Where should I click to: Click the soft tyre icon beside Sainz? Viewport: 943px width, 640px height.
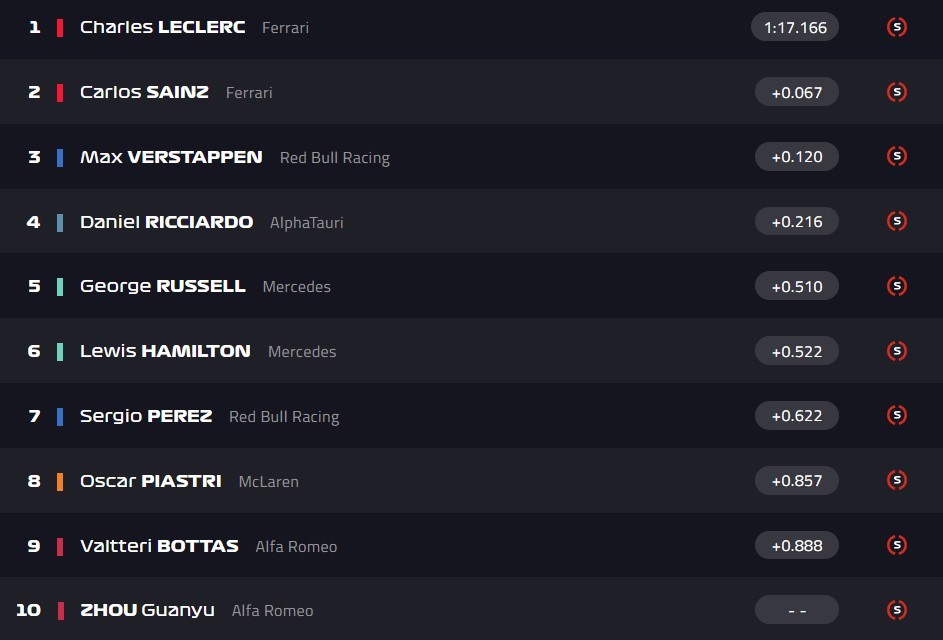tap(897, 92)
